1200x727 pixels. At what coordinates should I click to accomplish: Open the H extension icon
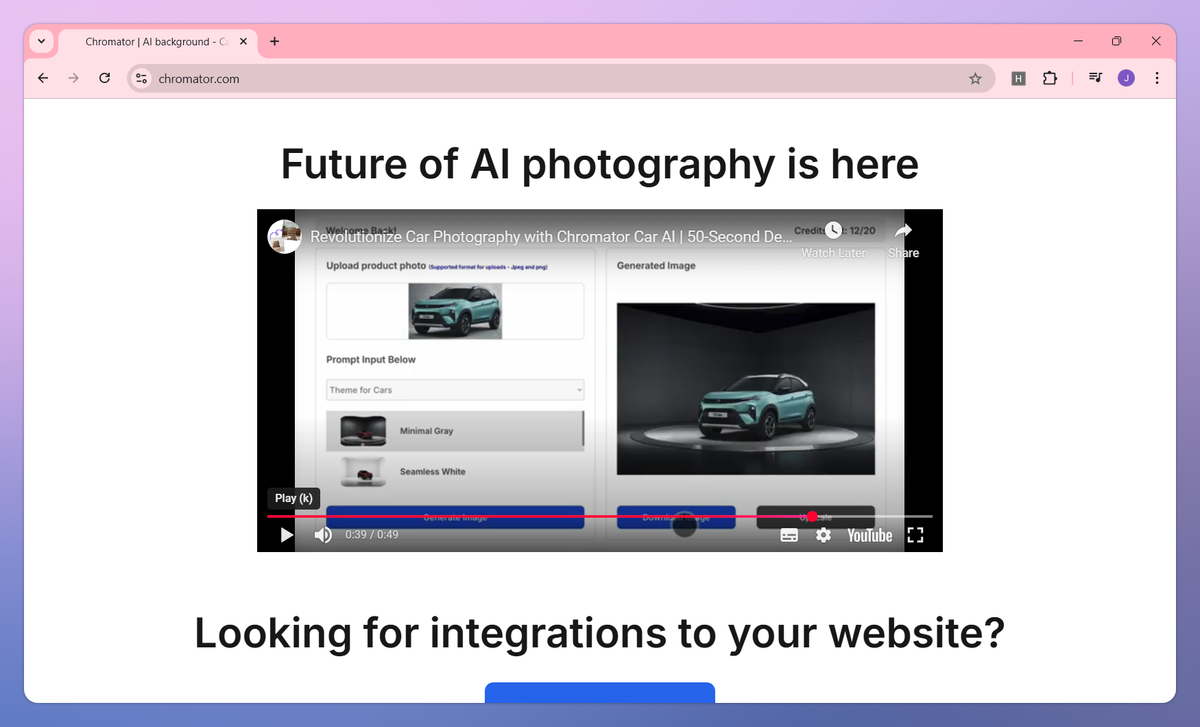(x=1019, y=78)
